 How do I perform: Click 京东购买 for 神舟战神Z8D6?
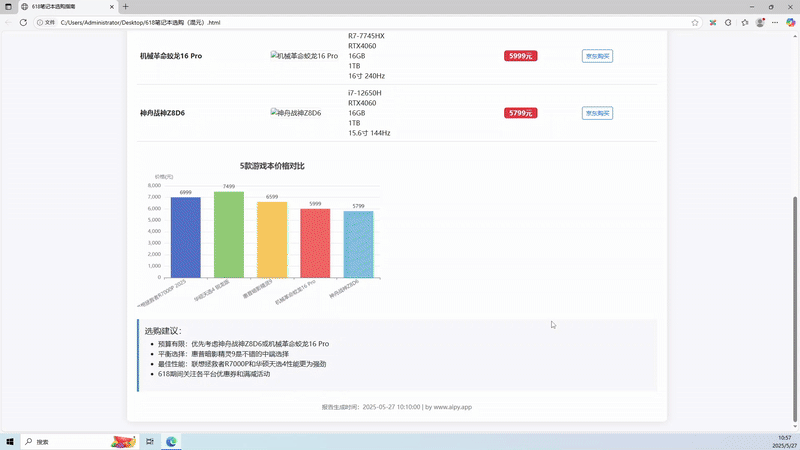[x=597, y=113]
